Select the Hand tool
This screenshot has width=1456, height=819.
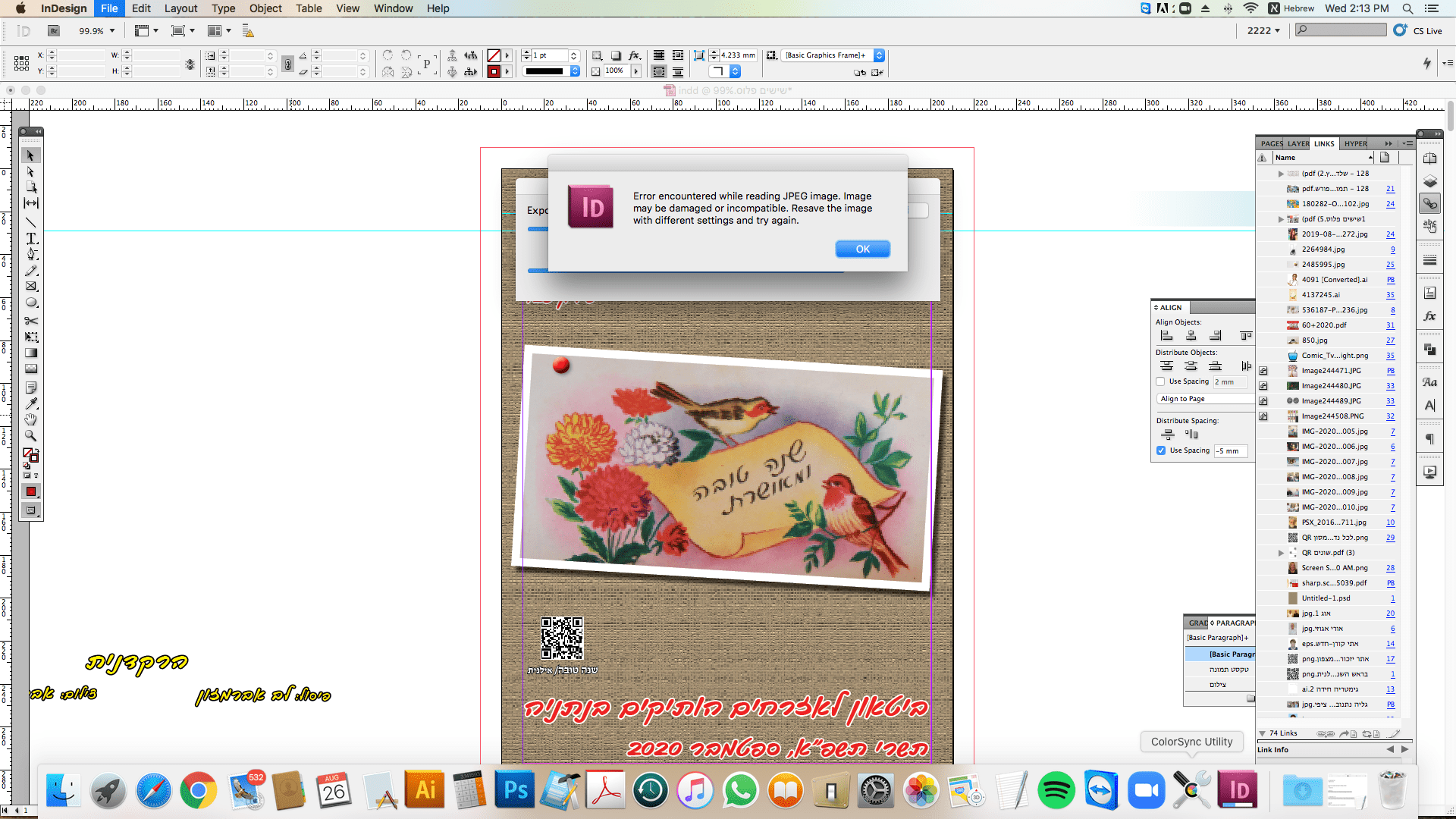[x=31, y=419]
